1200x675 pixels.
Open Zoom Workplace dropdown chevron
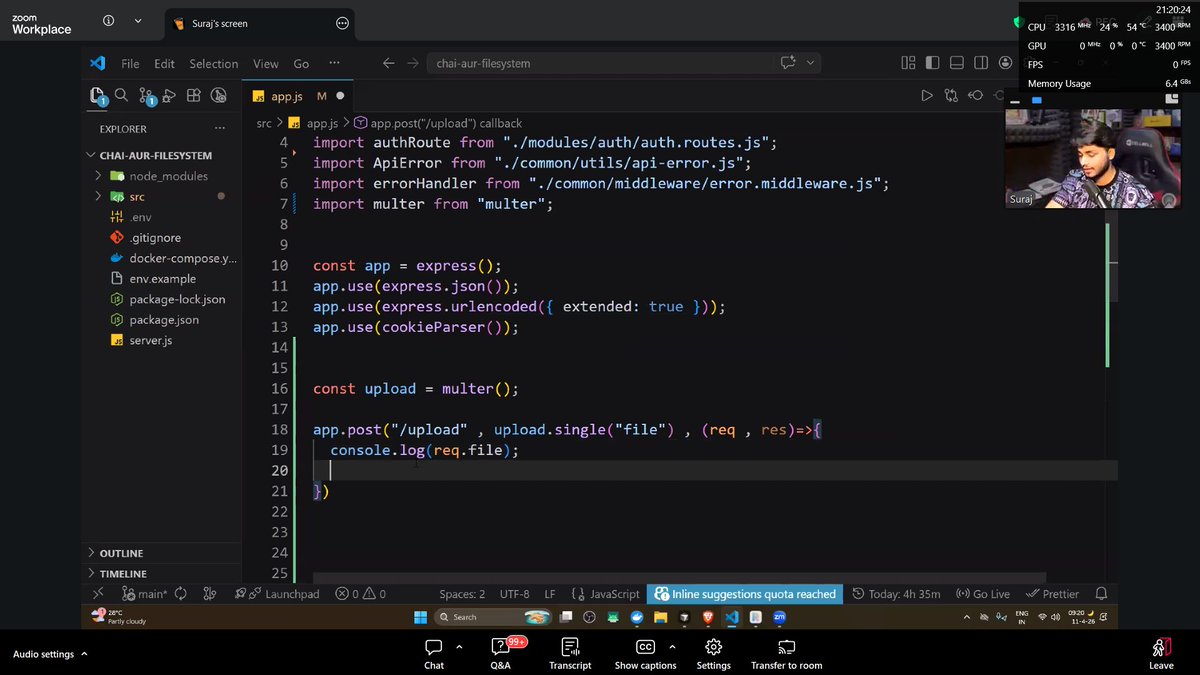138,21
